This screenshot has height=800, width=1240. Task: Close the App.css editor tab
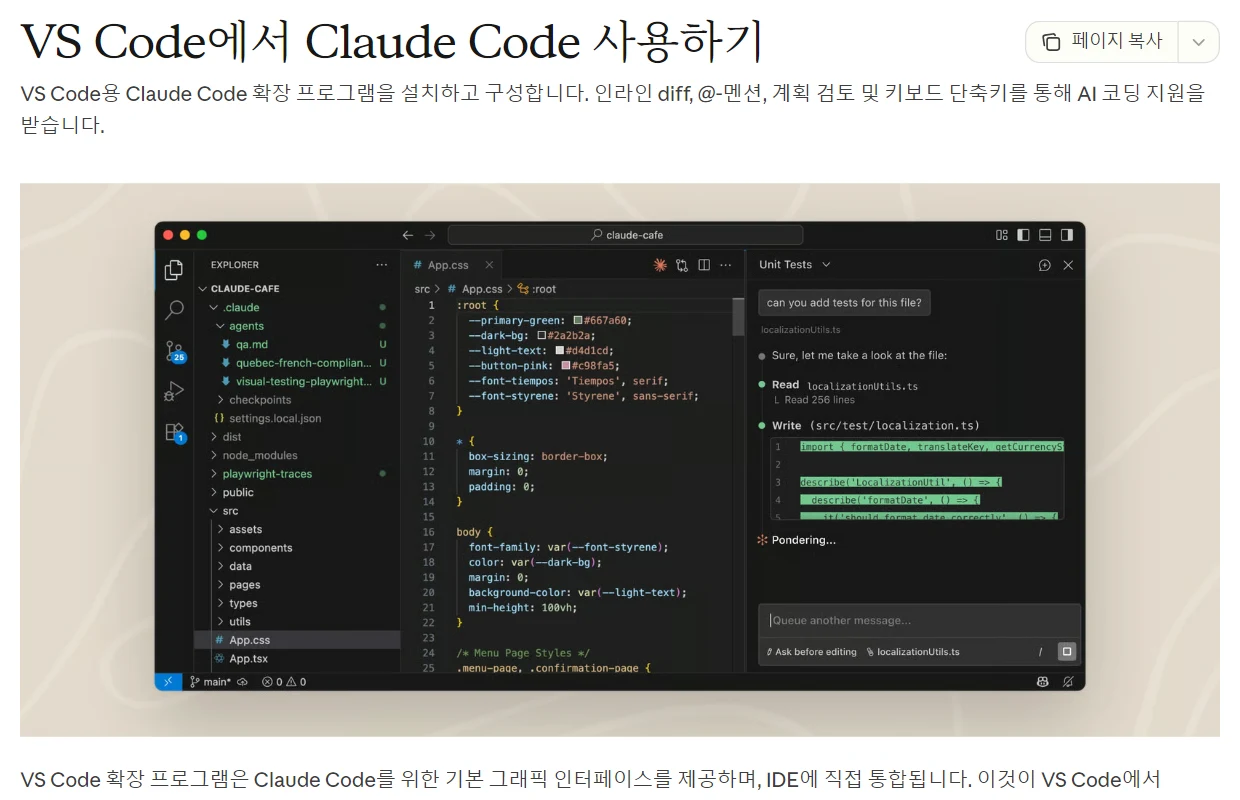coord(489,265)
